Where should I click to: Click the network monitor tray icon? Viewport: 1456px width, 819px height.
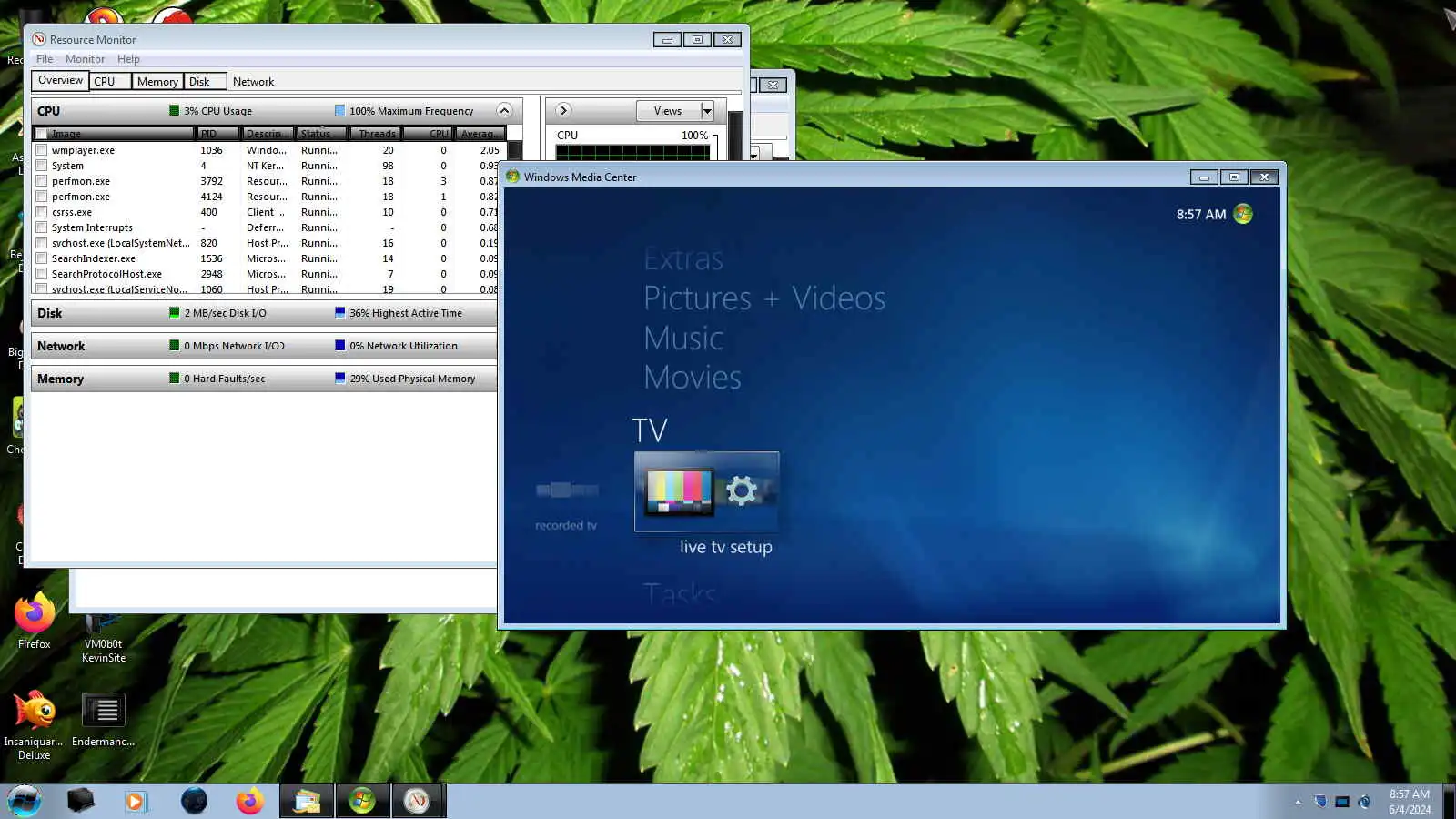pyautogui.click(x=1342, y=802)
